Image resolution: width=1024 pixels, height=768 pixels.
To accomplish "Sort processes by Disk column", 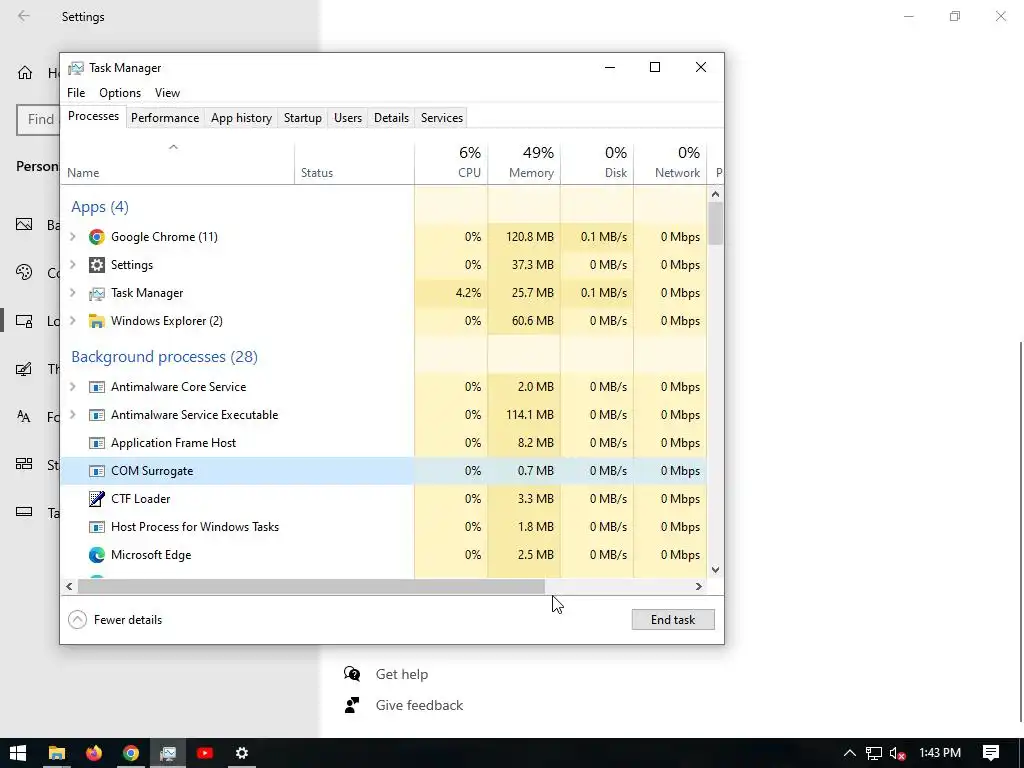I will click(x=597, y=163).
